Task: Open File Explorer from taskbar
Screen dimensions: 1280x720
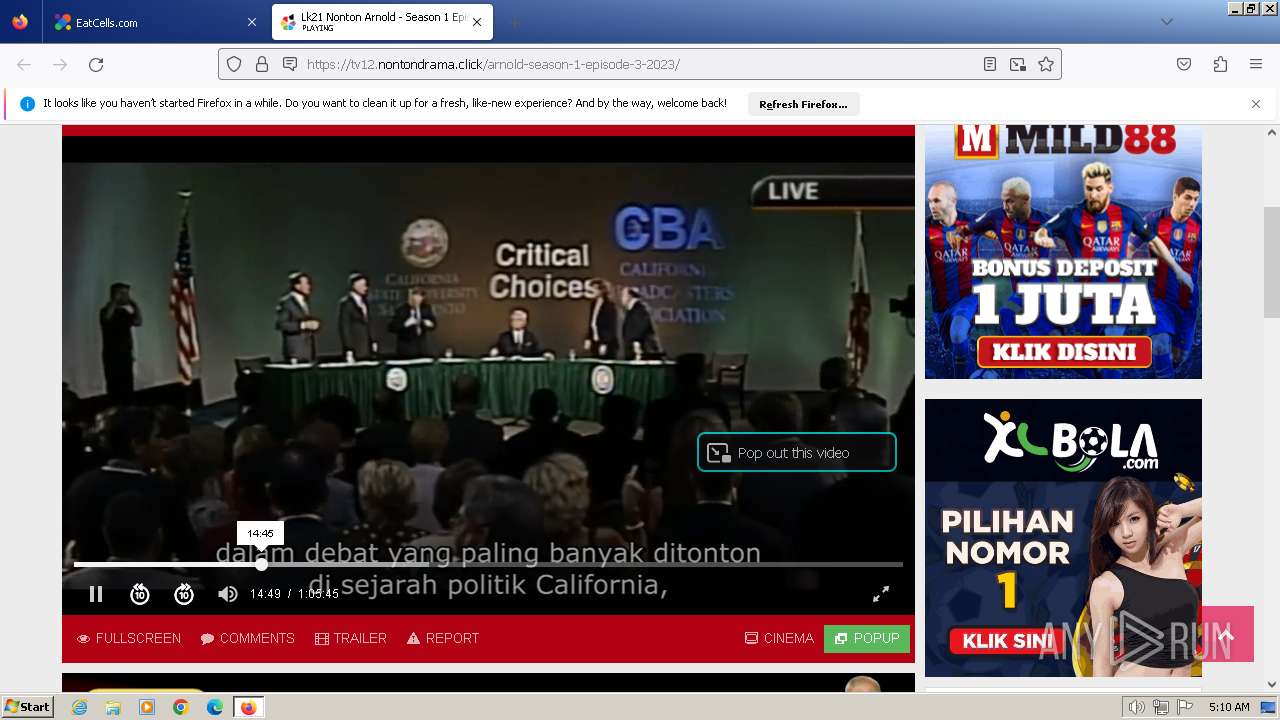Action: click(113, 707)
